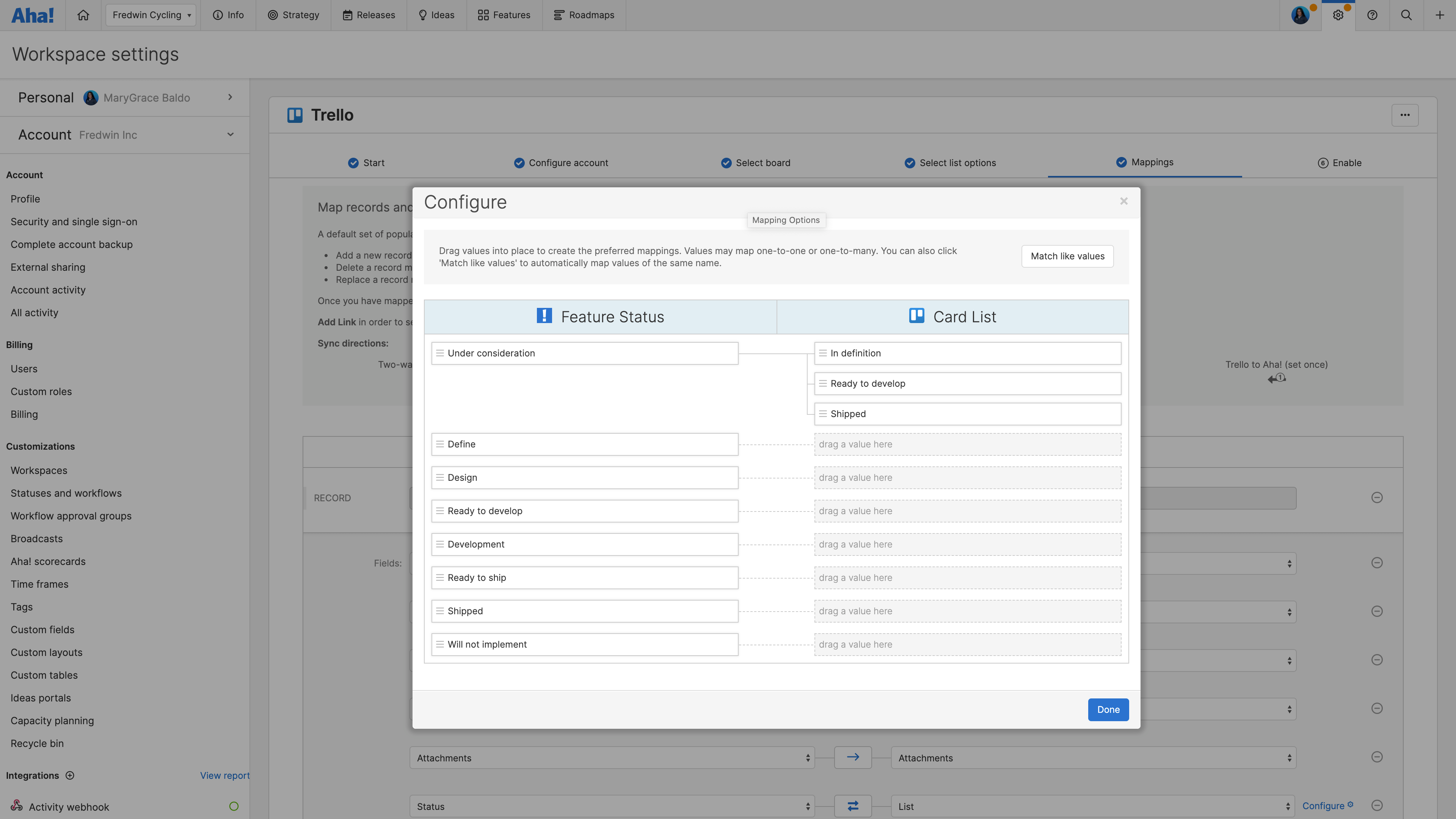Screen dimensions: 1456x819
Task: Click the Trello logo beside the integration title
Action: pos(295,115)
